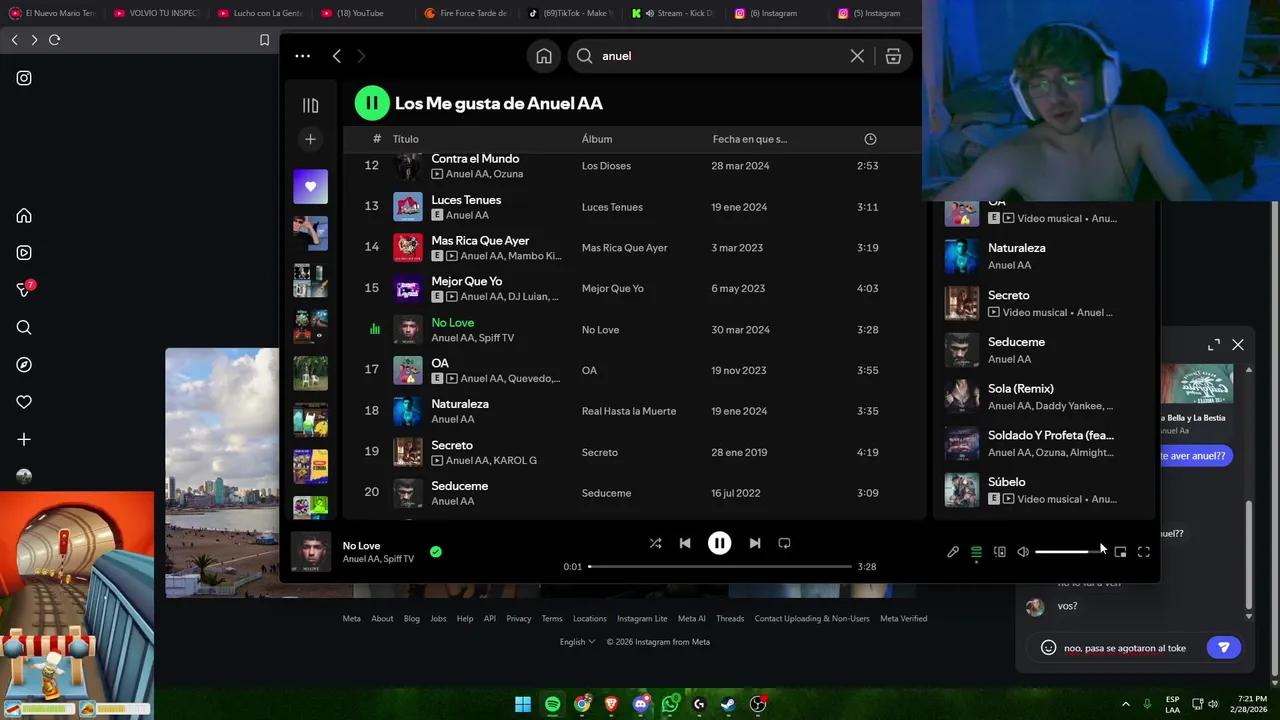Open the Los Dioses album link

click(x=606, y=166)
